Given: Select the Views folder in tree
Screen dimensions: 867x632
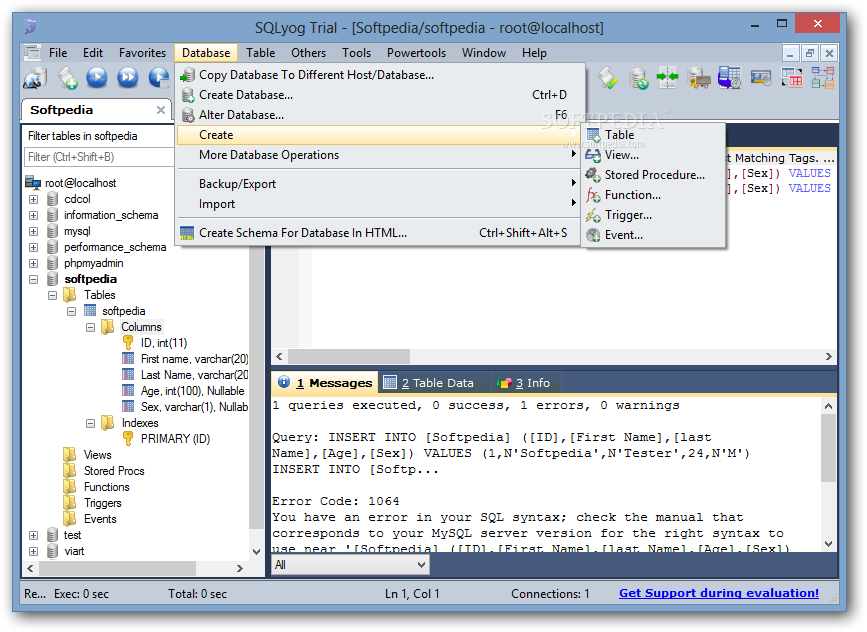Looking at the screenshot, I should [97, 455].
